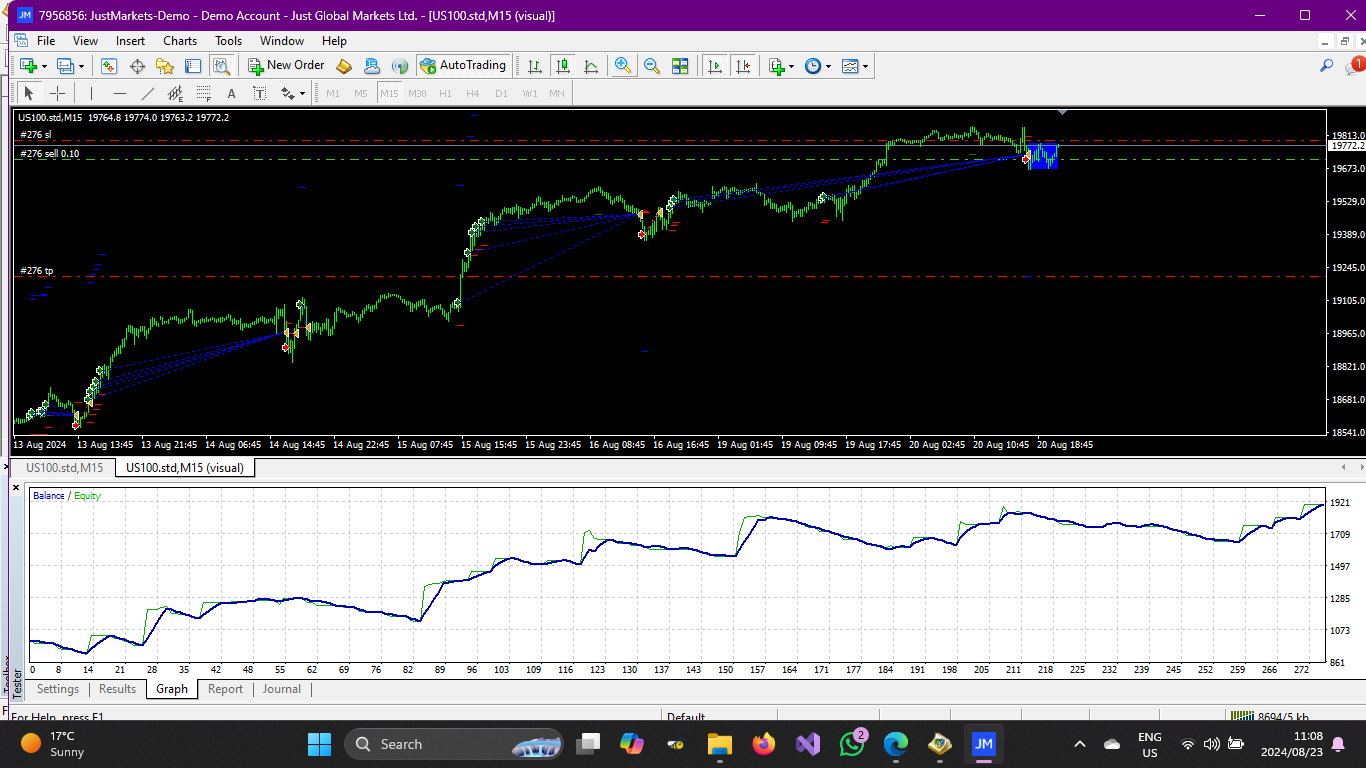The width and height of the screenshot is (1366, 768).
Task: Select the Text Label tool
Action: click(x=259, y=93)
